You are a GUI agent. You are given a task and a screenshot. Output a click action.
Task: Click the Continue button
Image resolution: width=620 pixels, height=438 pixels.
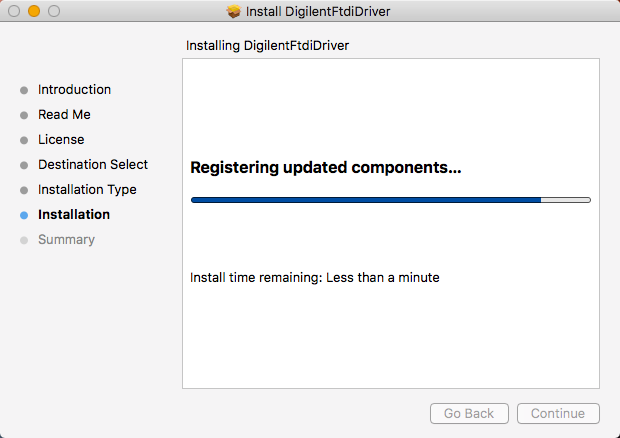click(x=558, y=413)
